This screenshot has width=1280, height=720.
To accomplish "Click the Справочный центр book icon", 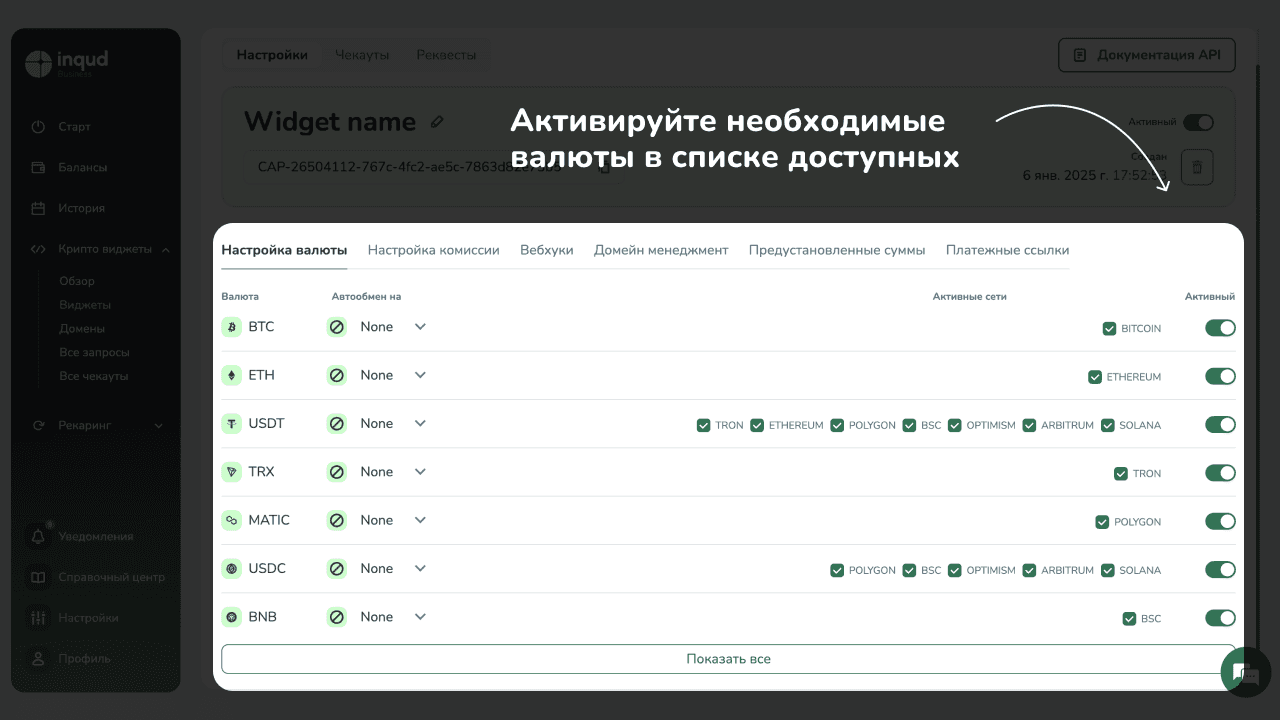I will click(x=38, y=578).
